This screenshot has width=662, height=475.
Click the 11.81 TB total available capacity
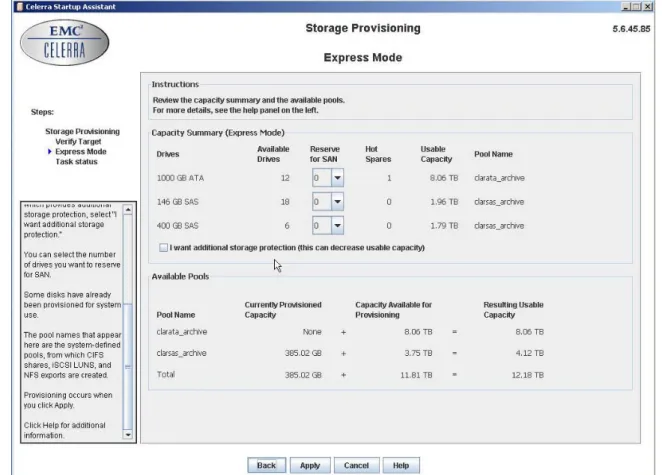point(416,375)
